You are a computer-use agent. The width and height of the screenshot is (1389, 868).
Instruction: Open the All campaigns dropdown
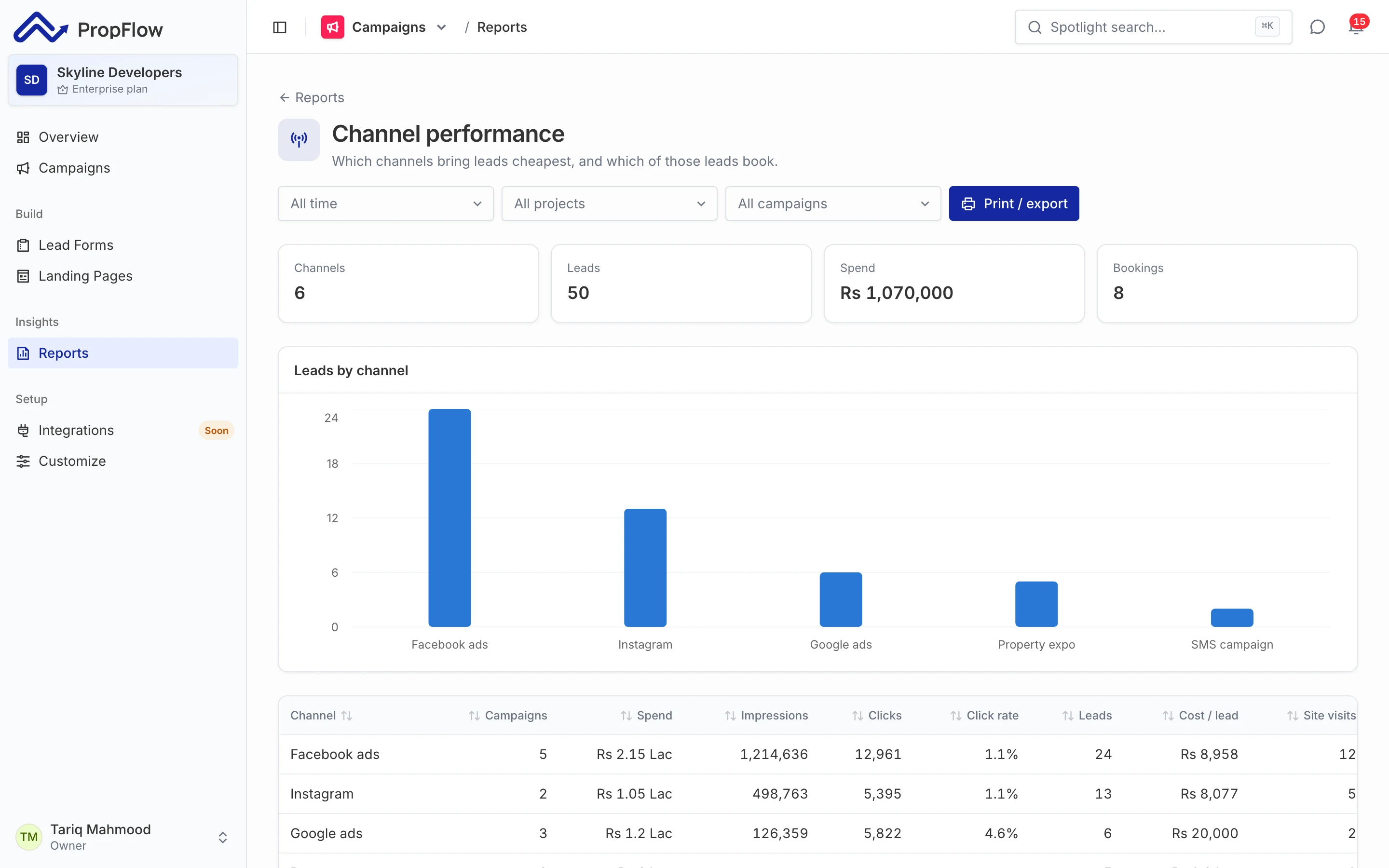[833, 203]
